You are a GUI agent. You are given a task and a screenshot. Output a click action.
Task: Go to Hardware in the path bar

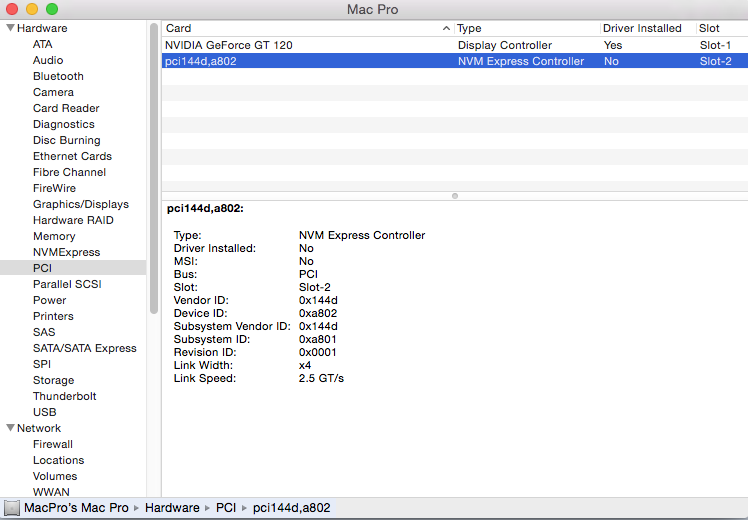click(172, 508)
